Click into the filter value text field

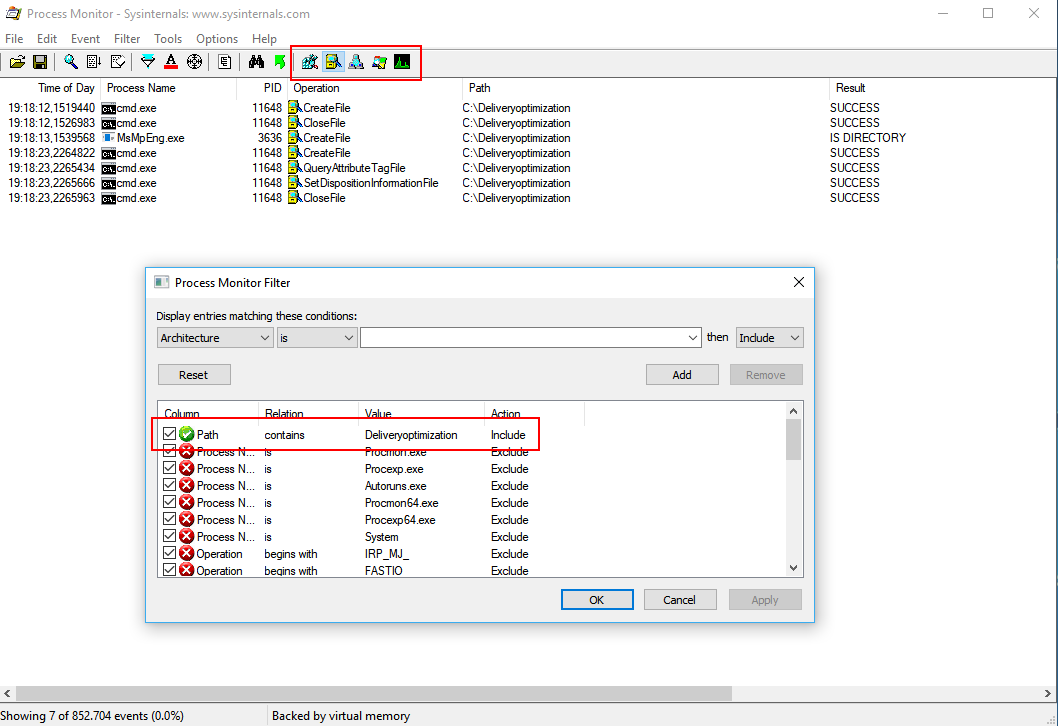524,337
